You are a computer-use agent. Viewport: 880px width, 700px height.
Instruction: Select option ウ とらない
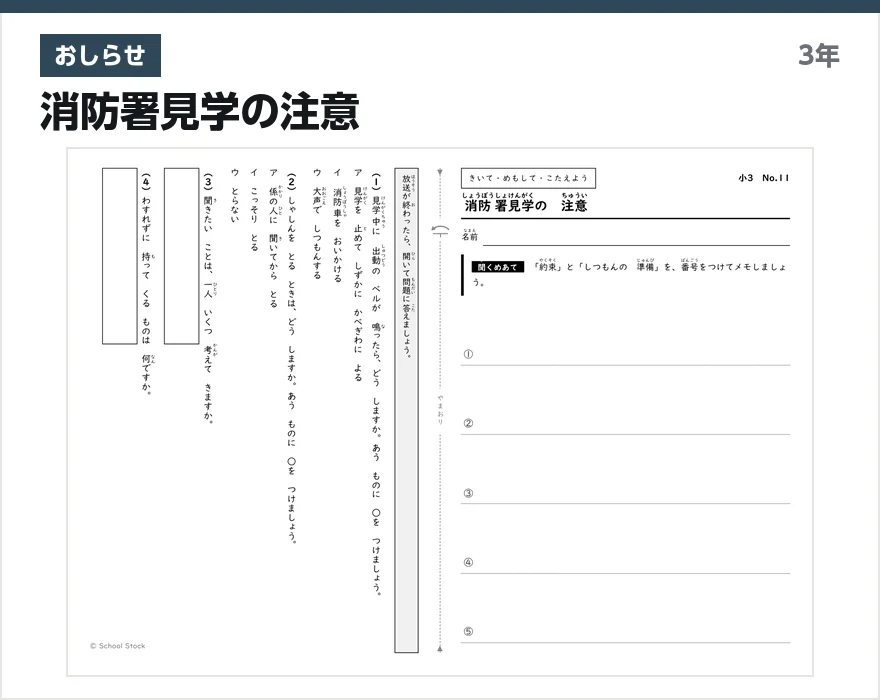[x=235, y=196]
